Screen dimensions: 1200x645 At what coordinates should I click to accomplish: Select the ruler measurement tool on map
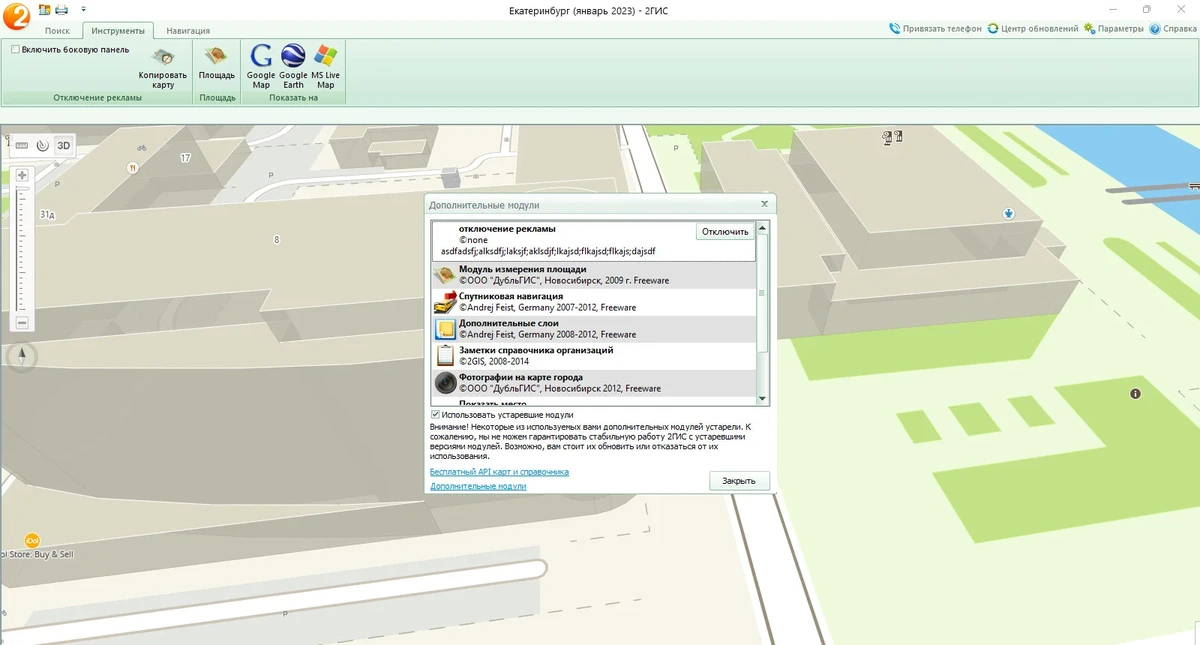point(22,145)
